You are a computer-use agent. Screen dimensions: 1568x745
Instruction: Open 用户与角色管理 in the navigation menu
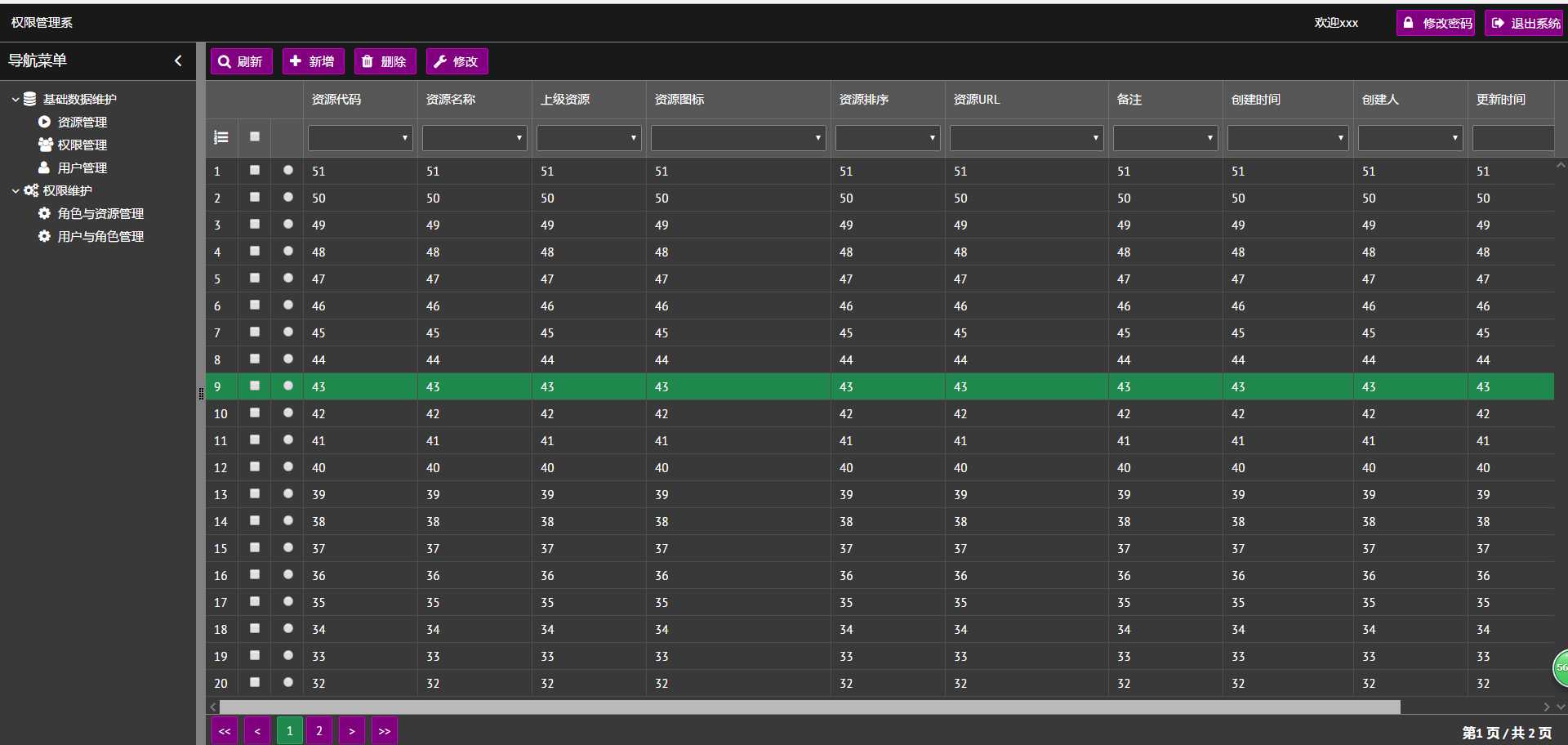click(100, 236)
